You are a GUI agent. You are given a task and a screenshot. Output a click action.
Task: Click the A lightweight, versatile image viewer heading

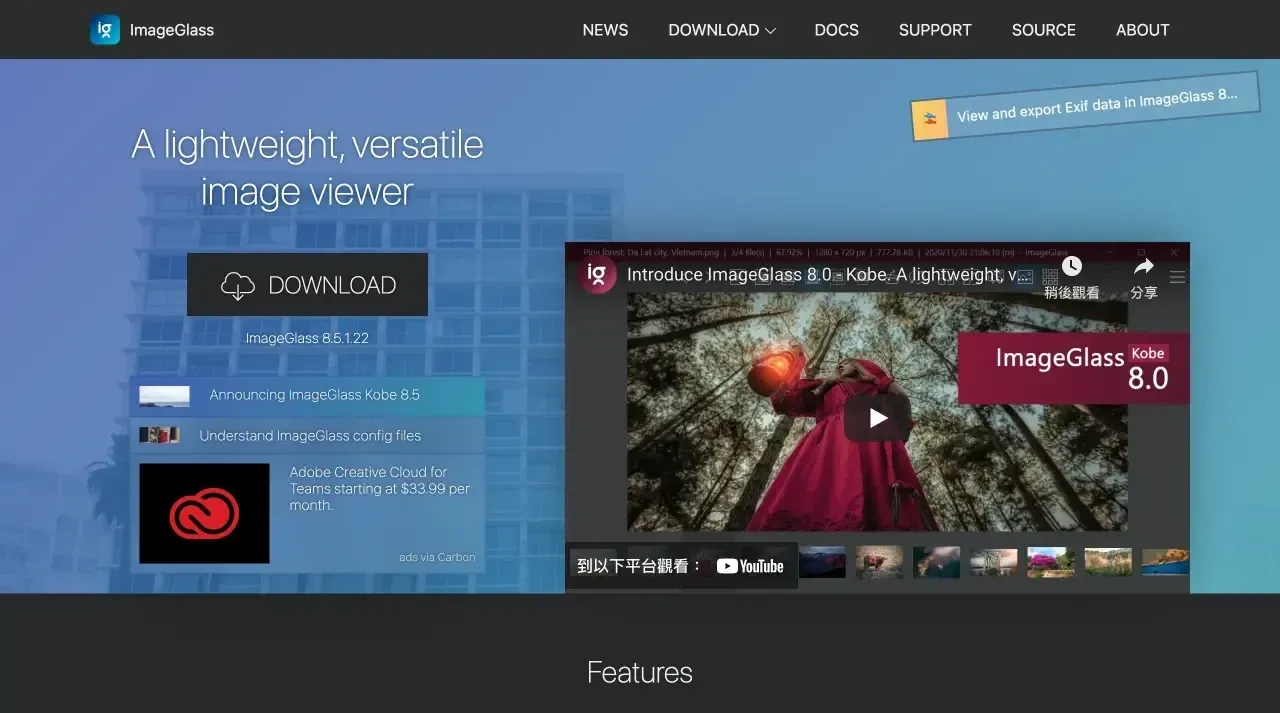coord(307,168)
